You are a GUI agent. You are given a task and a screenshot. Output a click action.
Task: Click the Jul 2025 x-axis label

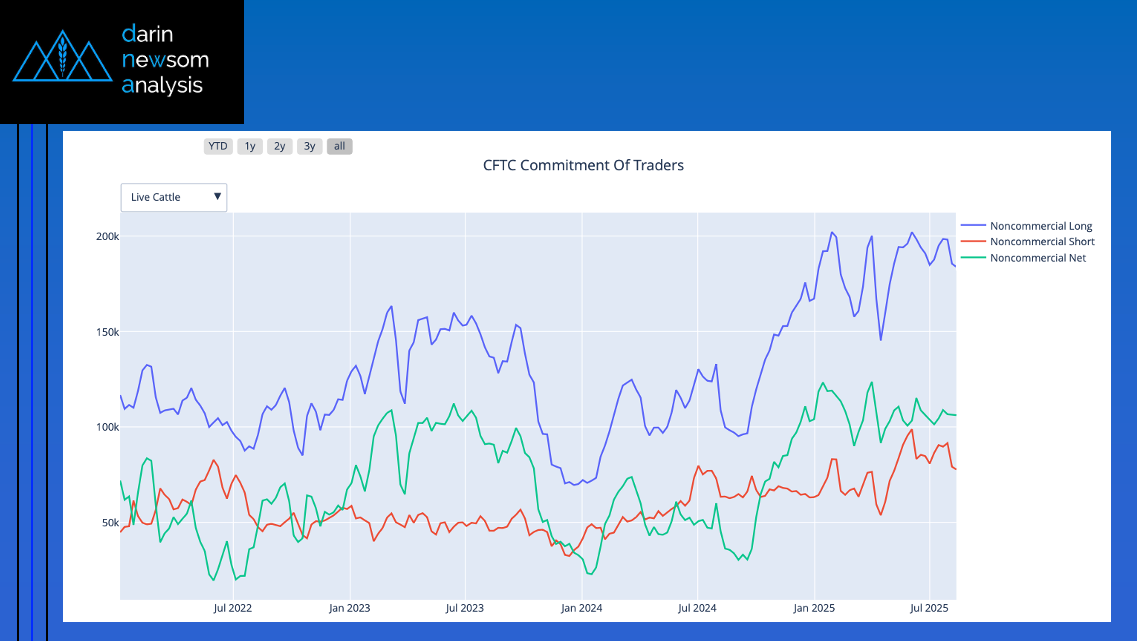(x=929, y=608)
